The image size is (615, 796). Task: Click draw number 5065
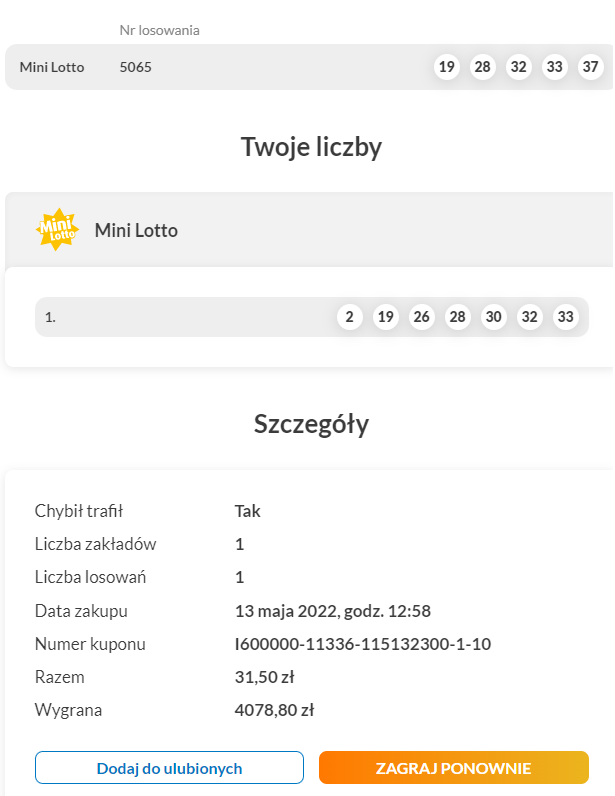[135, 67]
